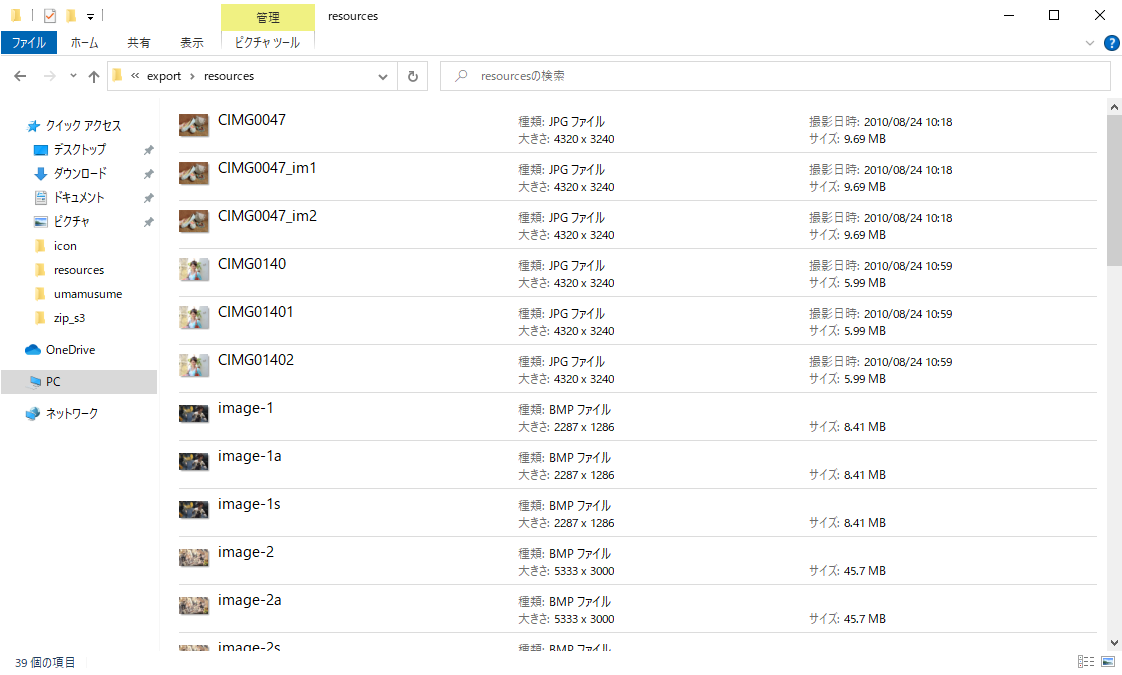Click the file name CIMG0047_im1
Viewport: 1122px width, 675px height.
coord(267,167)
